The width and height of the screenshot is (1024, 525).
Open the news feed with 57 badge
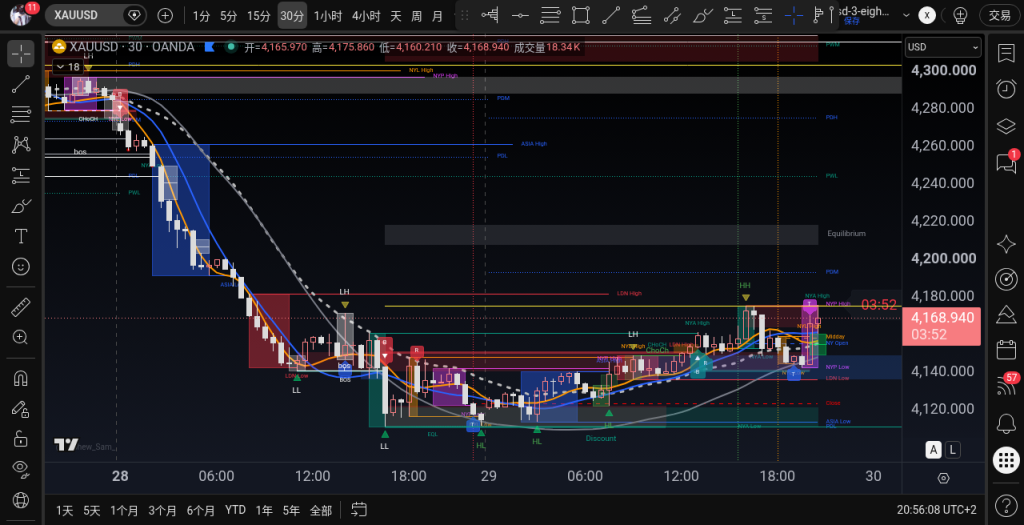[x=1007, y=384]
